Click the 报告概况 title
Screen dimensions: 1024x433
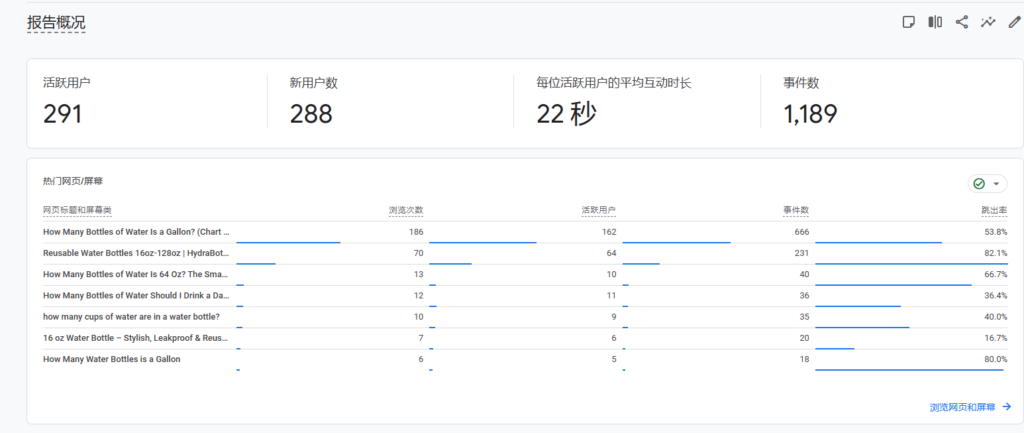[56, 23]
